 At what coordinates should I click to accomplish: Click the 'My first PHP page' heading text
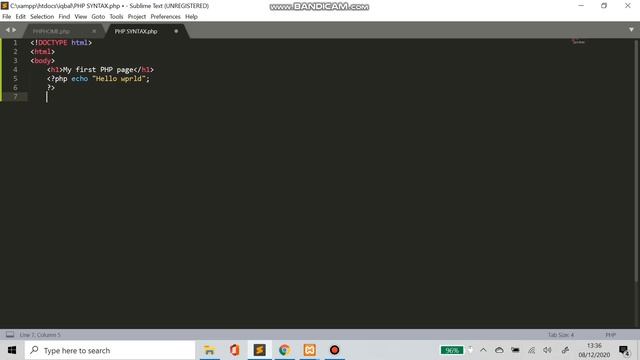coord(98,70)
